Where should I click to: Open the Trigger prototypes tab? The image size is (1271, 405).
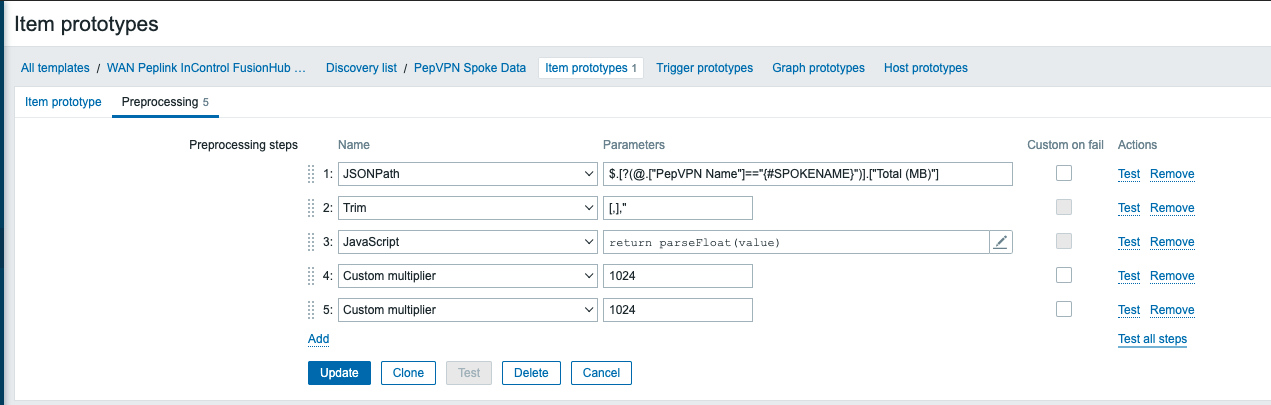pos(704,68)
